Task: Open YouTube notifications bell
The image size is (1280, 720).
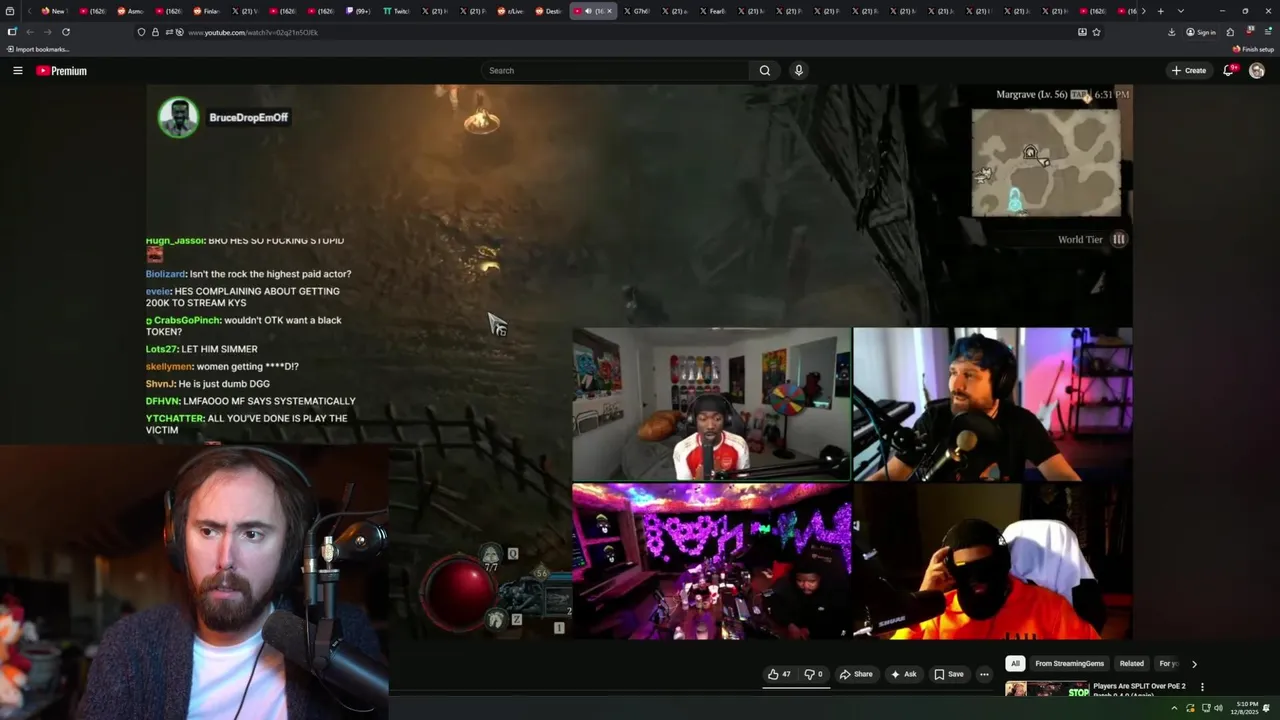Action: 1228,70
